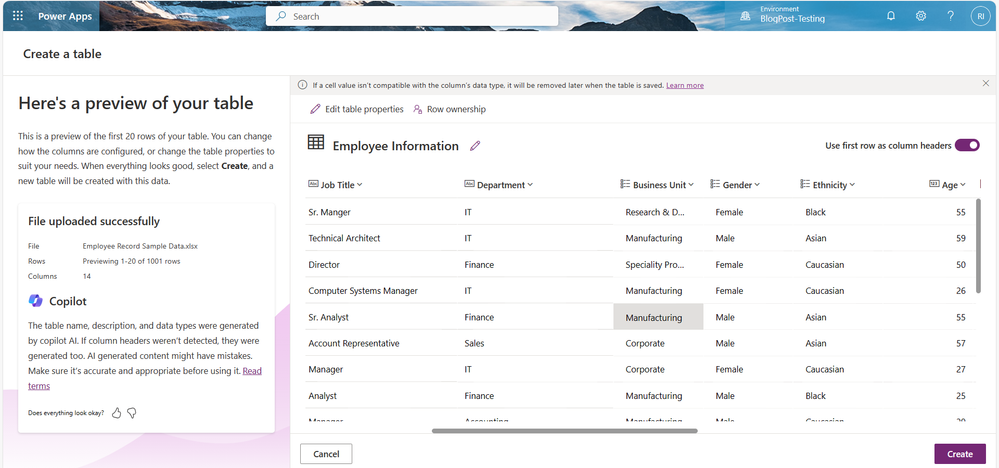This screenshot has height=468, width=999.
Task: Click the environment icon beside BlogPost-Testing
Action: 745,17
